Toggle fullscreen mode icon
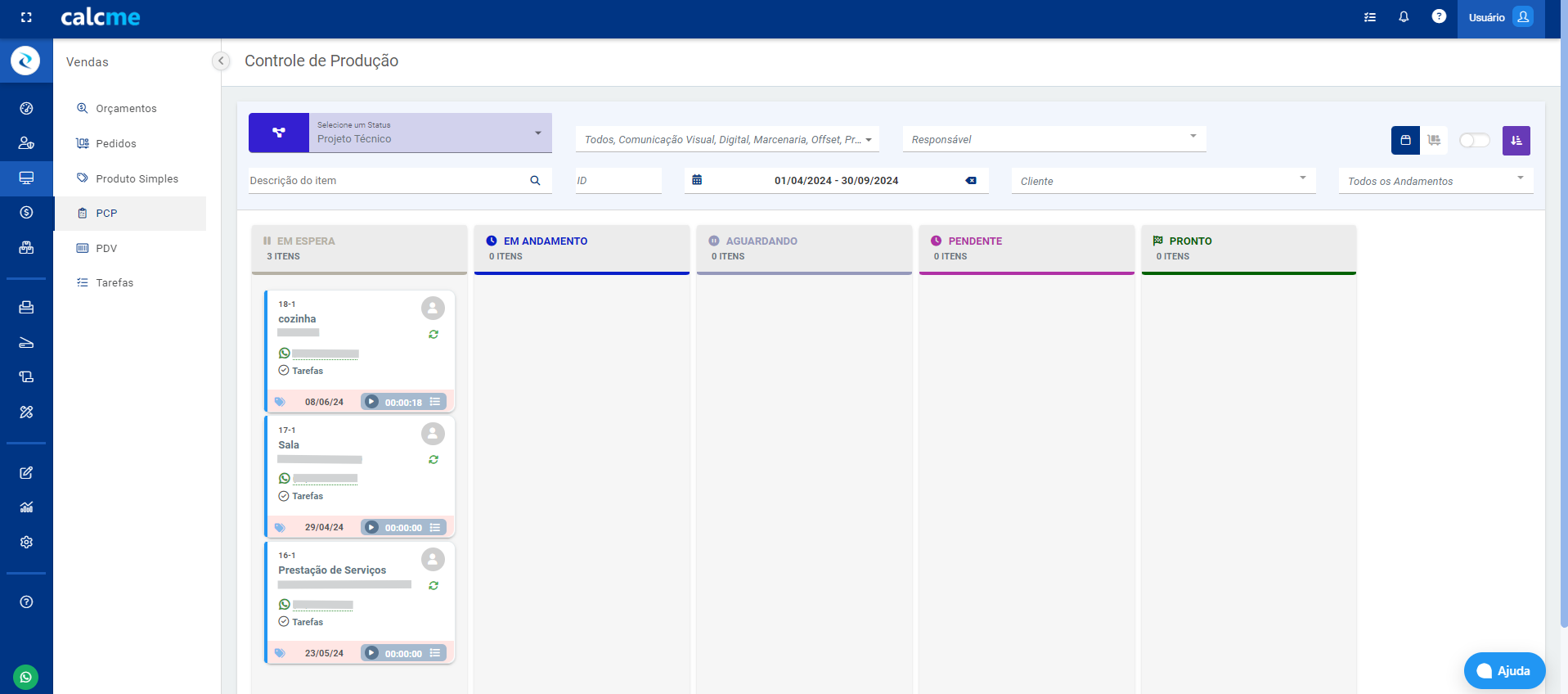The height and width of the screenshot is (694, 1568). pyautogui.click(x=26, y=17)
